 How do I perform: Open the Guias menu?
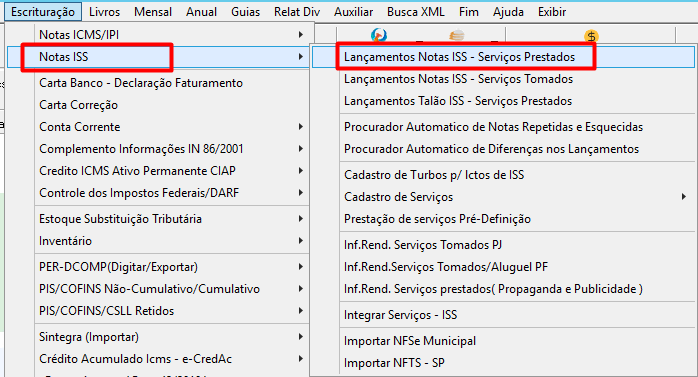(x=245, y=12)
